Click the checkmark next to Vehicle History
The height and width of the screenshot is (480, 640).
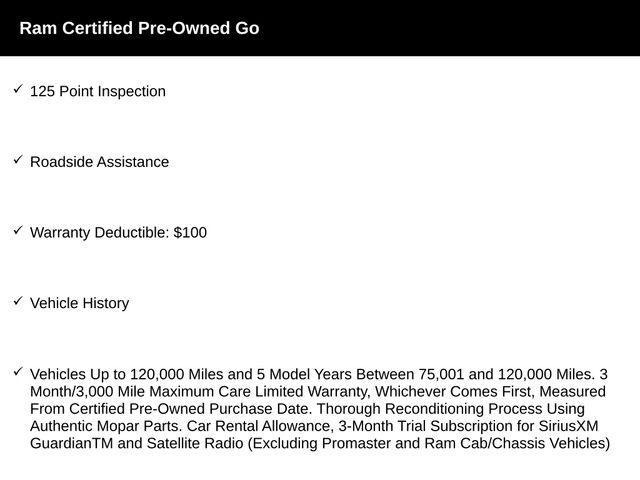(18, 301)
